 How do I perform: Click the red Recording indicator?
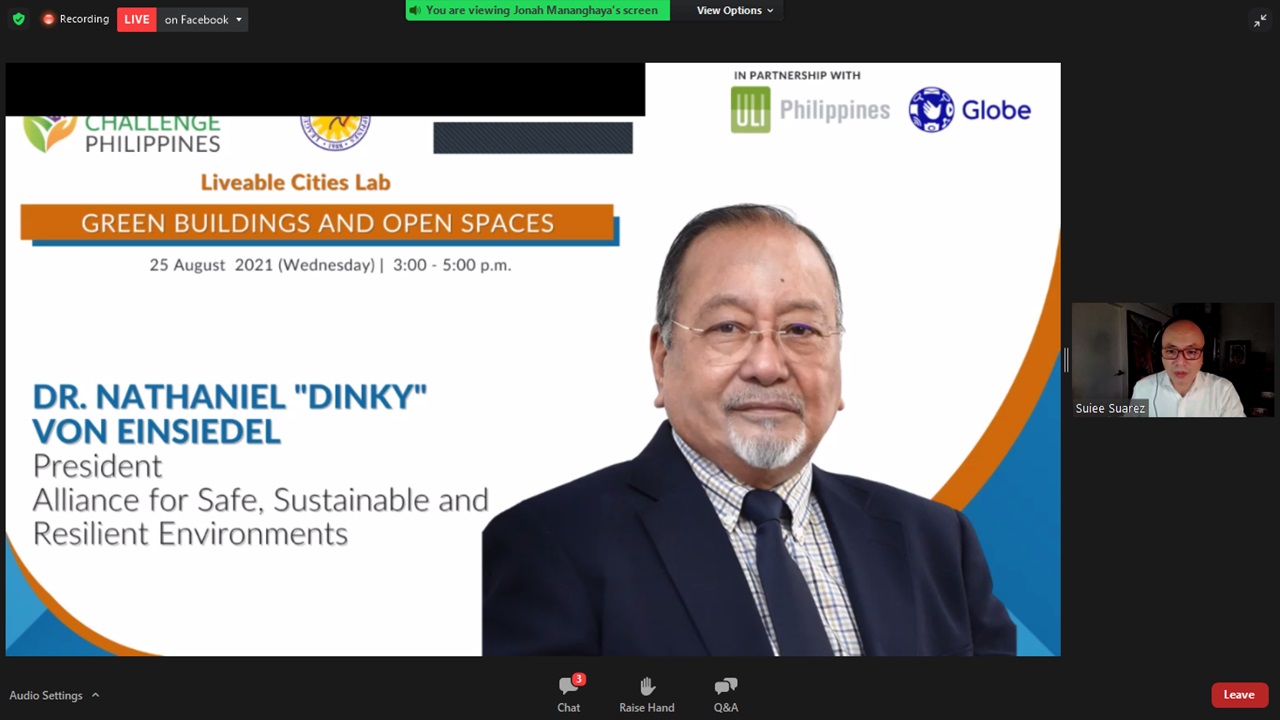(x=76, y=19)
